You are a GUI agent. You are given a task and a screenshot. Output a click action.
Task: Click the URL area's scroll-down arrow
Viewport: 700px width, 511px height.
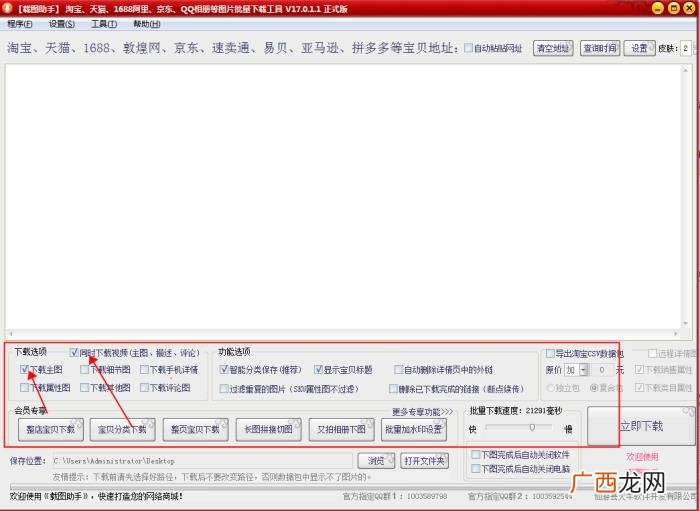[686, 324]
